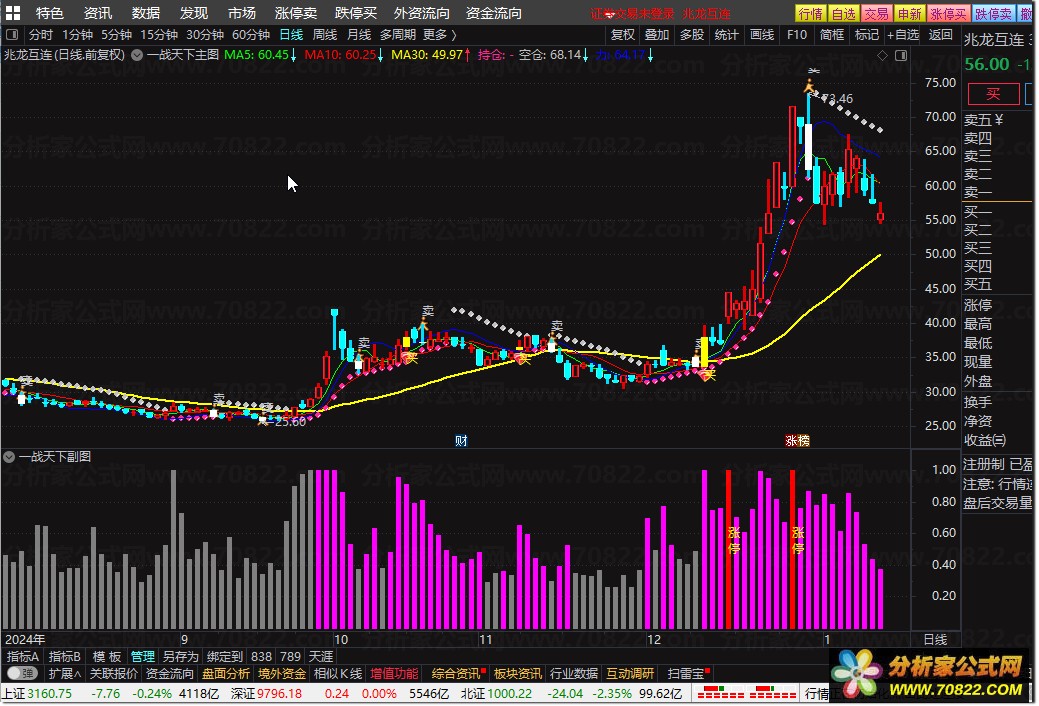Open the 盘面分析 tab
Viewport: 1039px width, 706px height.
click(226, 674)
